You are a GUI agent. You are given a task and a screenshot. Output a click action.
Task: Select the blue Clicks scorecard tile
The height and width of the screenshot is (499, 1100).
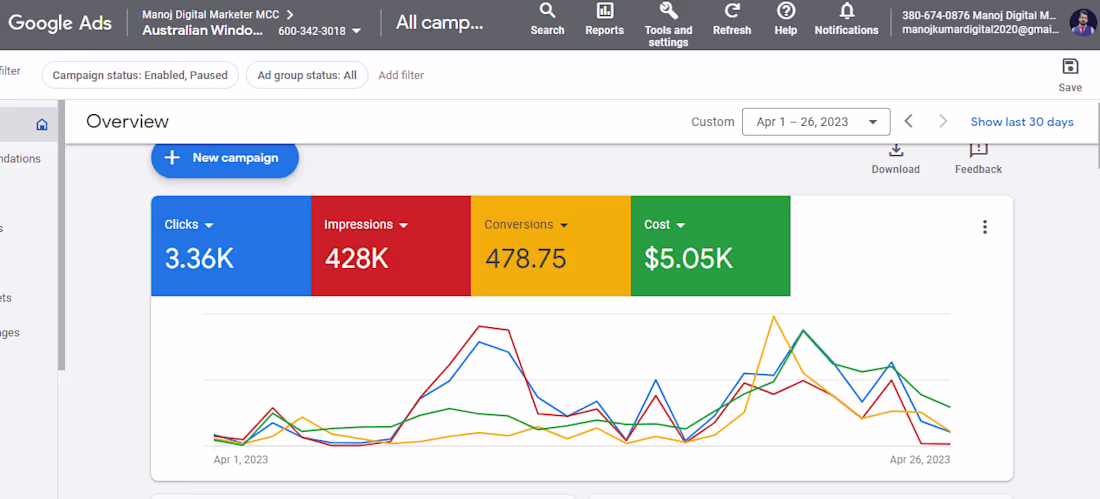231,246
